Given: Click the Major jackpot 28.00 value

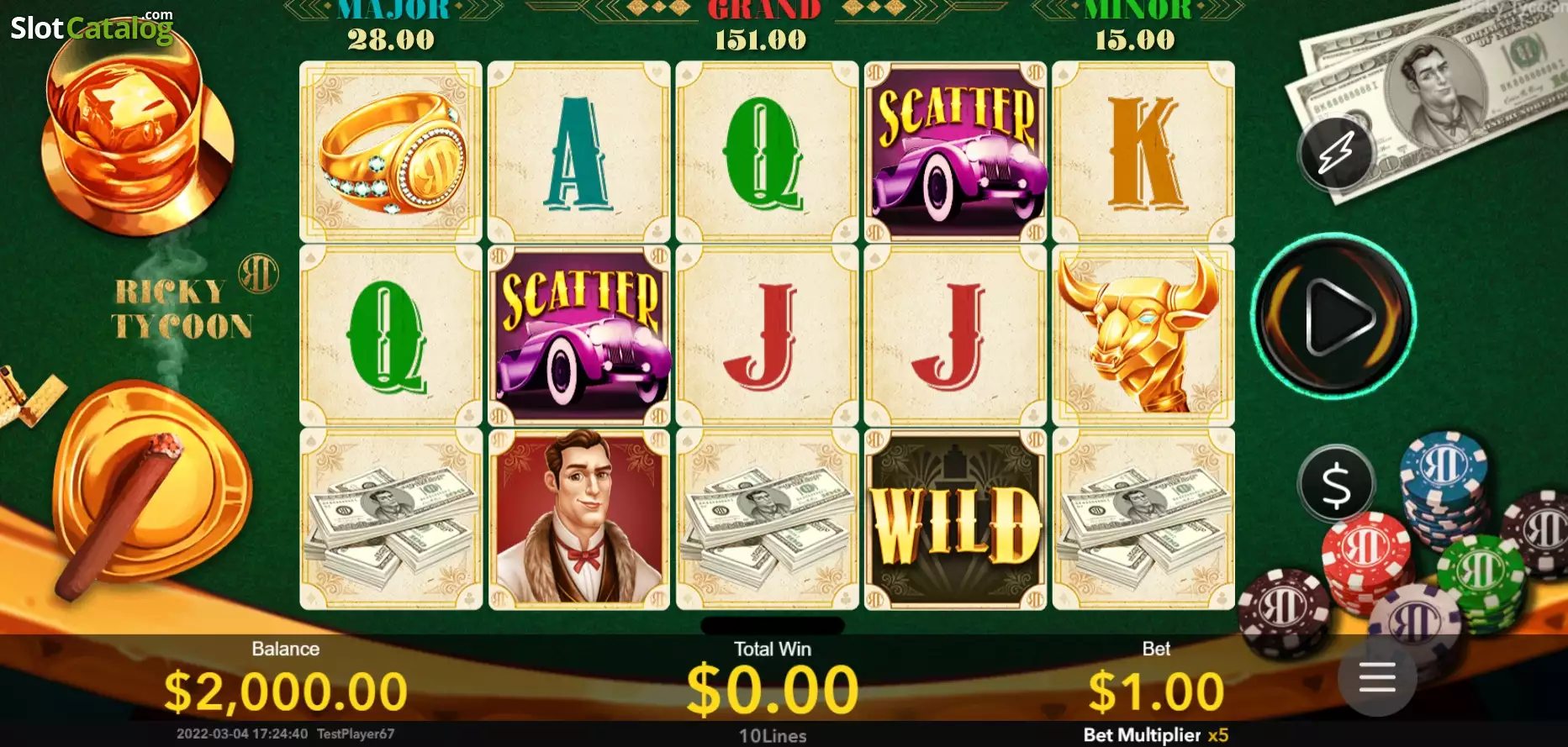Looking at the screenshot, I should pos(391,39).
